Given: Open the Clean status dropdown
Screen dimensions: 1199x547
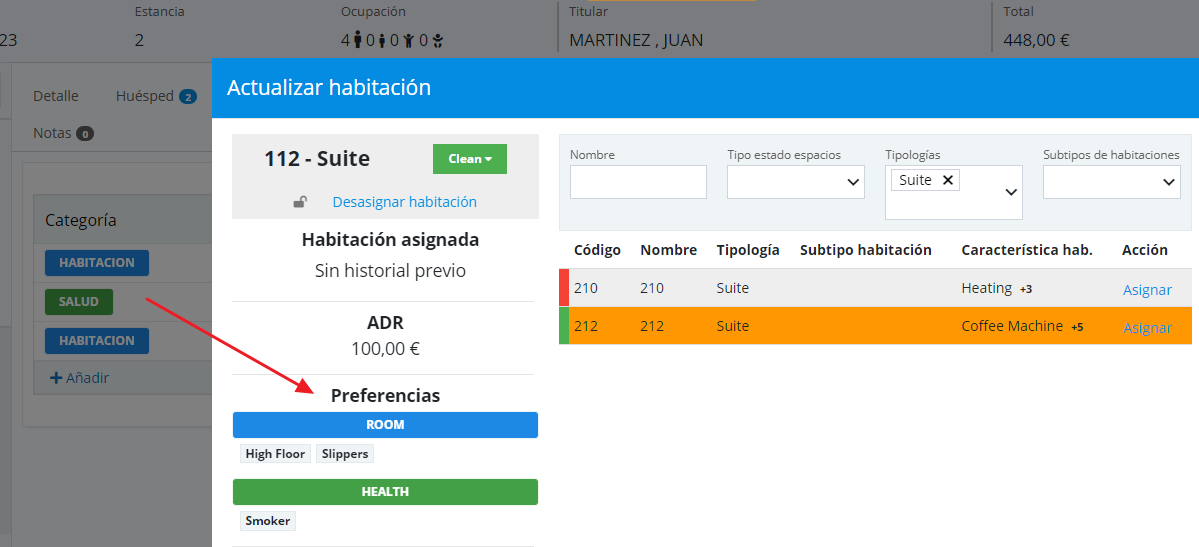Looking at the screenshot, I should [x=469, y=159].
